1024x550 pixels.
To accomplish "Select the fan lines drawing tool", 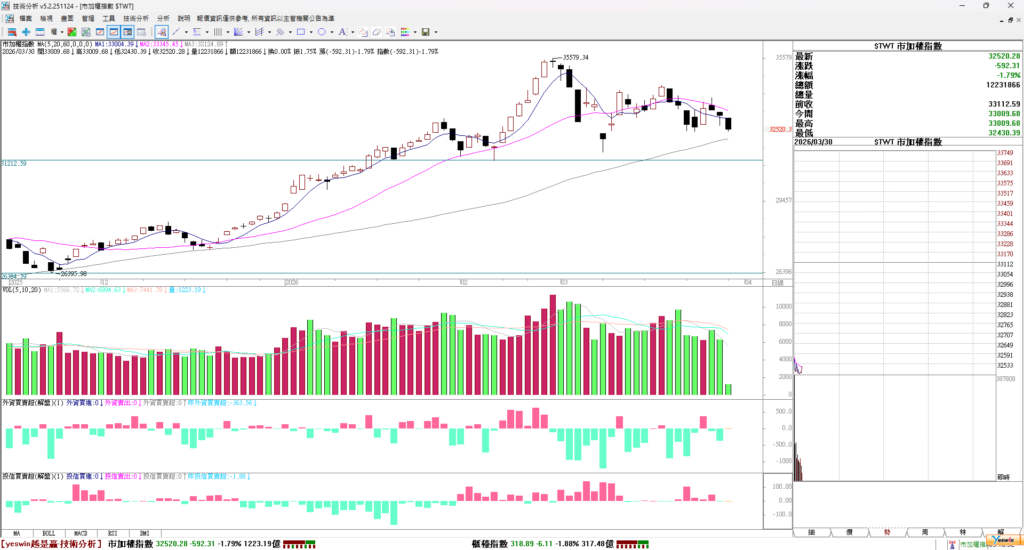I will click(x=238, y=32).
